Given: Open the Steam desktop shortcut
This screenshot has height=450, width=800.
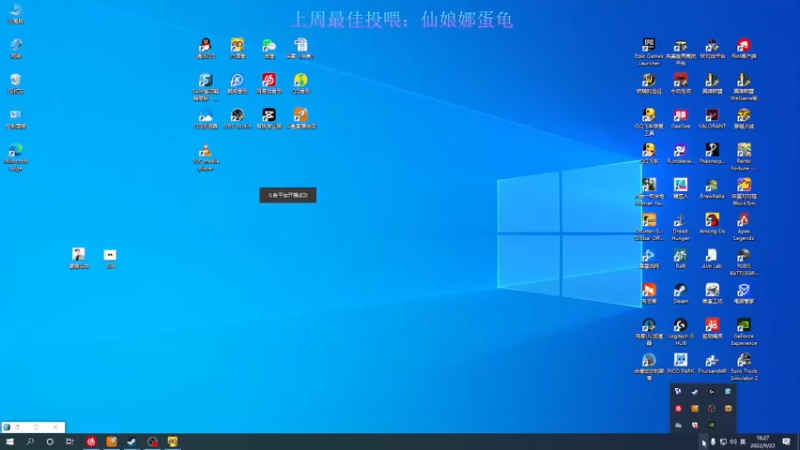Looking at the screenshot, I should coord(680,293).
